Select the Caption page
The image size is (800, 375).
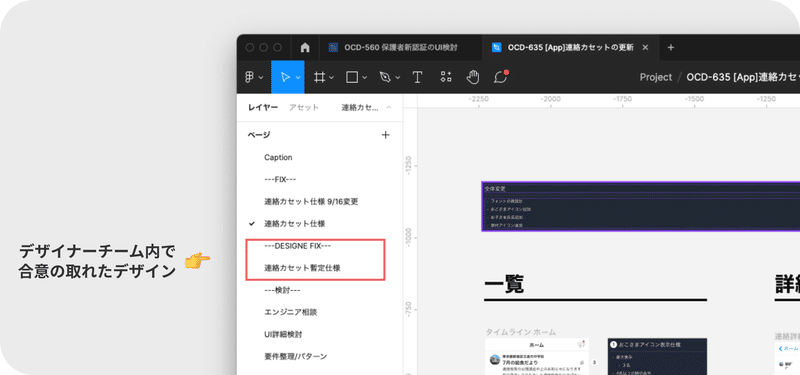278,158
